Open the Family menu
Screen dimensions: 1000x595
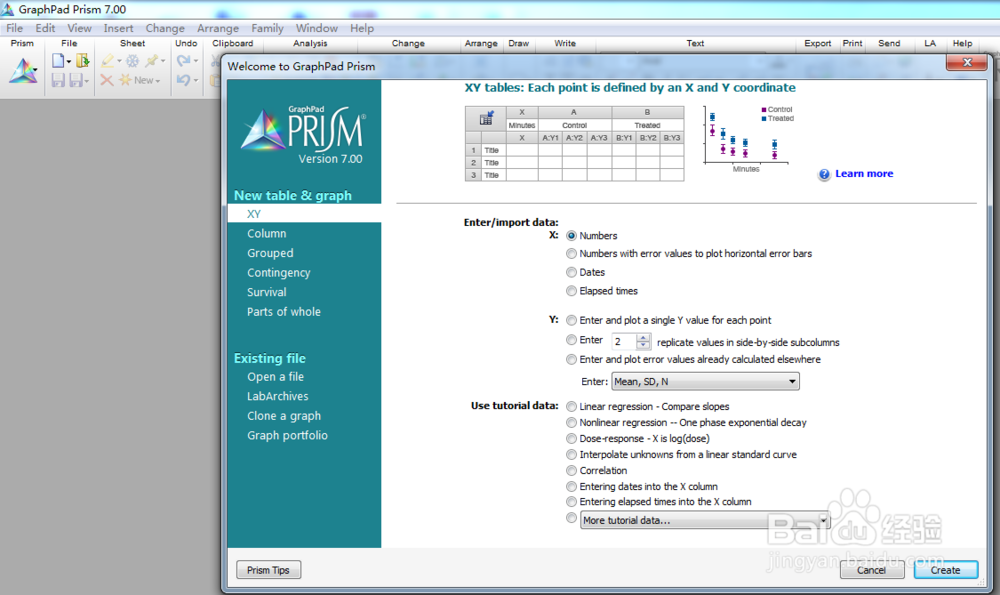[x=267, y=28]
